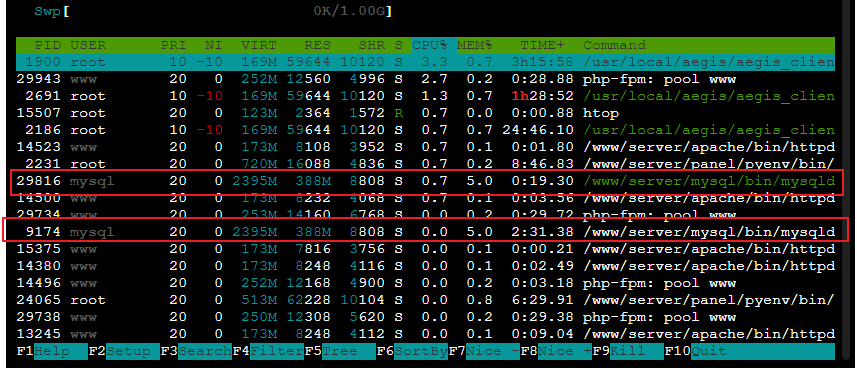Open the F6 SortBy option
The height and width of the screenshot is (368, 857).
[412, 352]
